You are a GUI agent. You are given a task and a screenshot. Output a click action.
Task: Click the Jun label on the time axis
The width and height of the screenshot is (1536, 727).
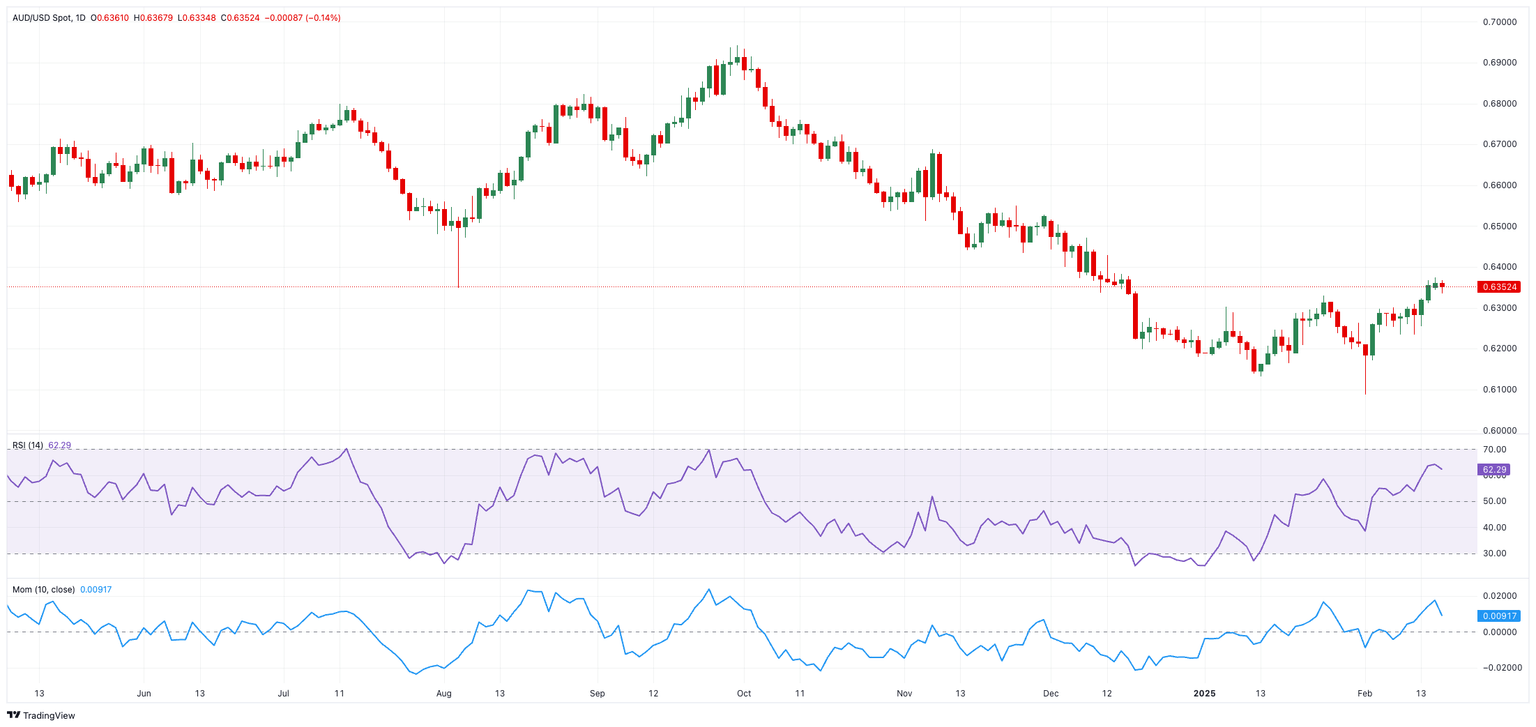point(143,692)
